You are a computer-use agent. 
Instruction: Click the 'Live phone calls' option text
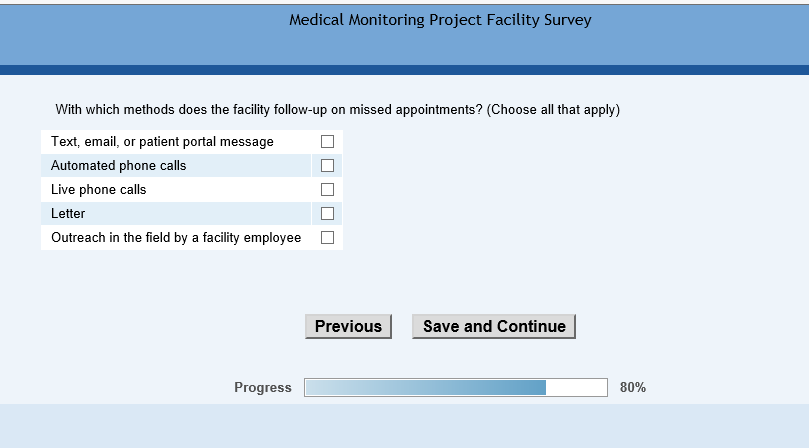[98, 190]
